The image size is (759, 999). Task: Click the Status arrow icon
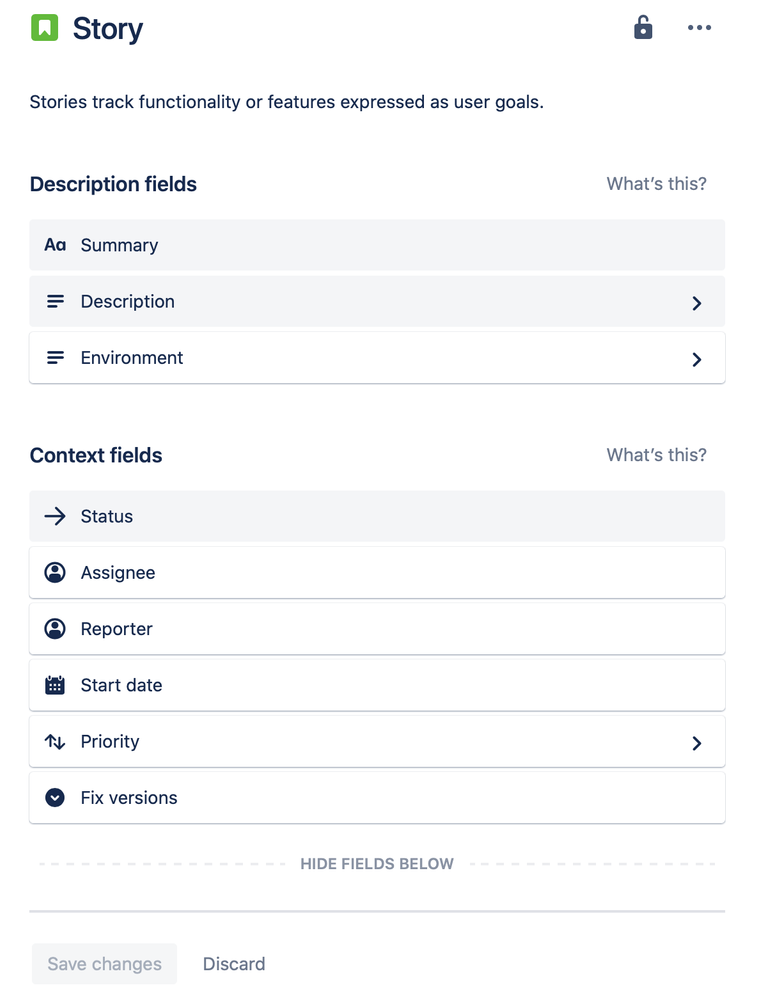click(55, 516)
